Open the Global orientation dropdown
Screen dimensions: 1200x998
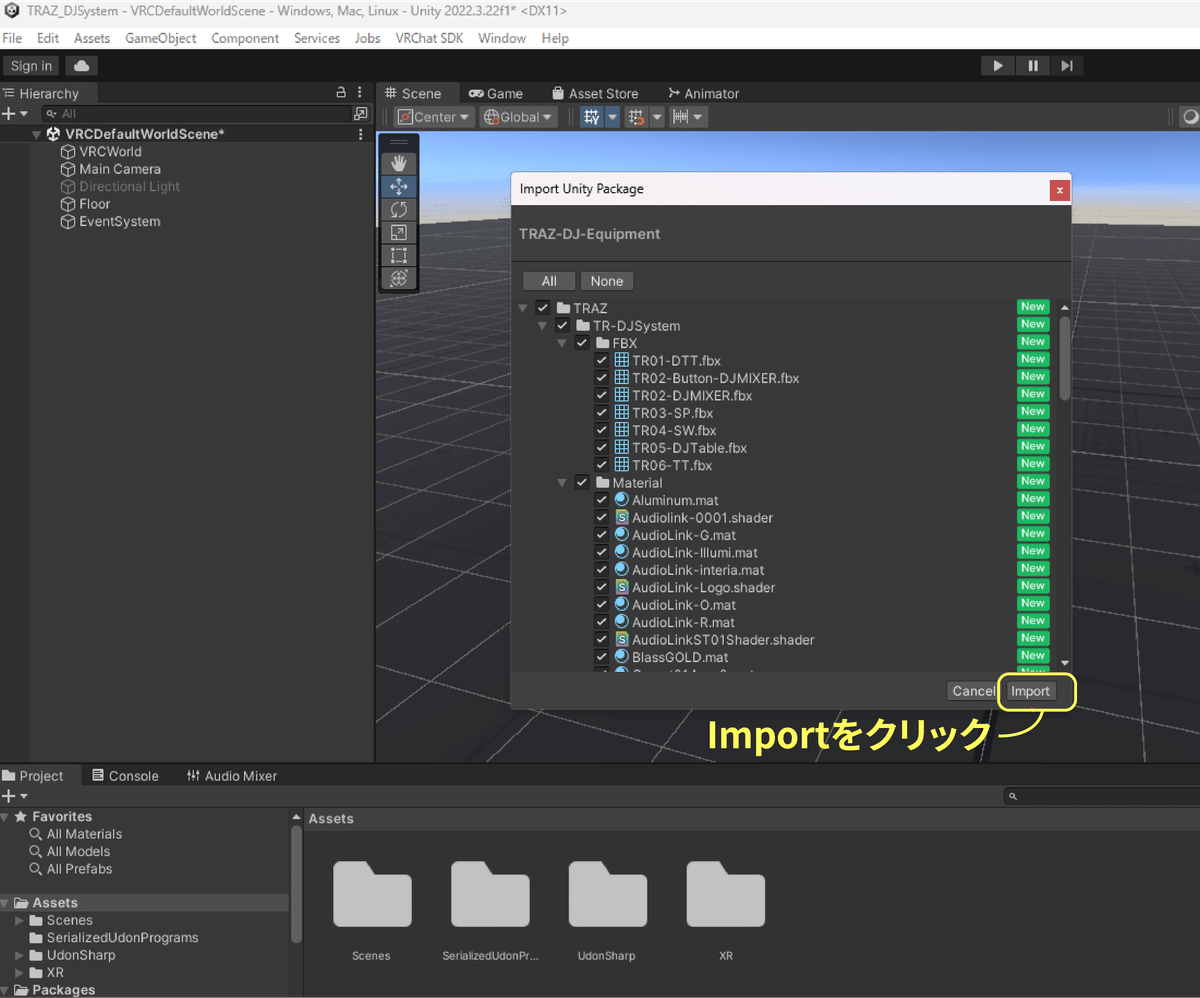(x=517, y=116)
